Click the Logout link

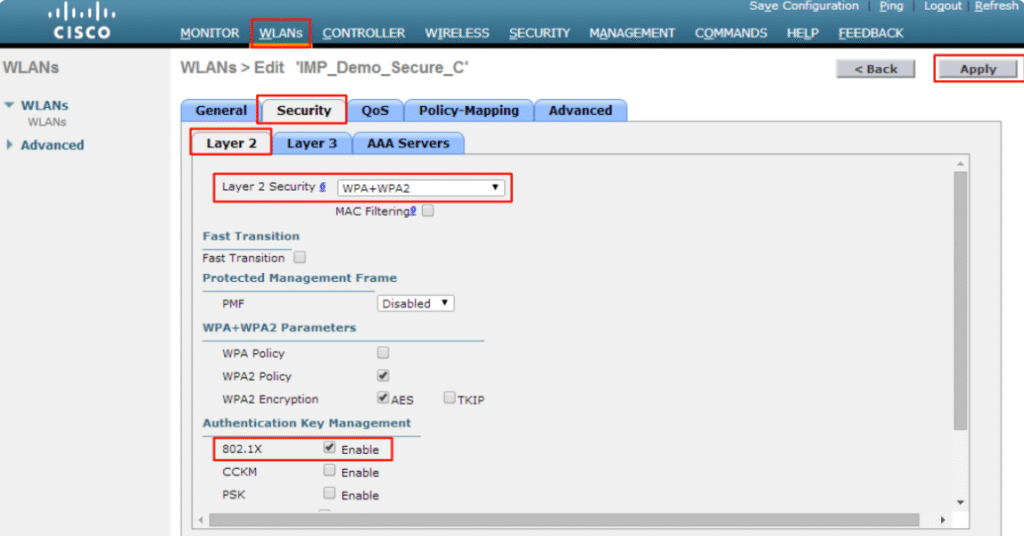pos(942,6)
